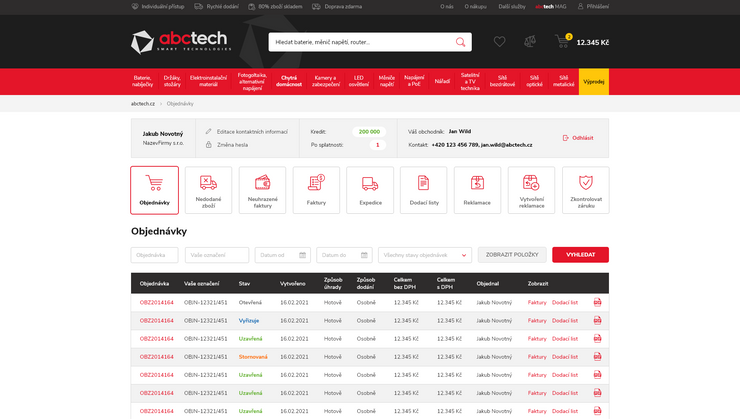740x419 pixels.
Task: Open the Expedice truck tile
Action: click(370, 190)
